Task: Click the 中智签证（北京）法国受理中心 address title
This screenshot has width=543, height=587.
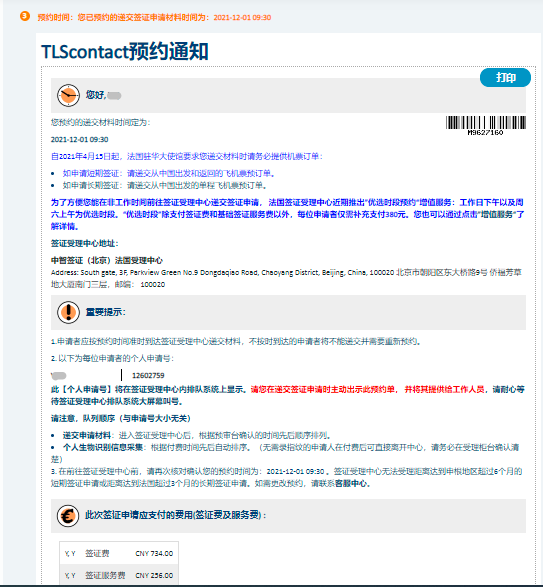Action: [x=107, y=260]
